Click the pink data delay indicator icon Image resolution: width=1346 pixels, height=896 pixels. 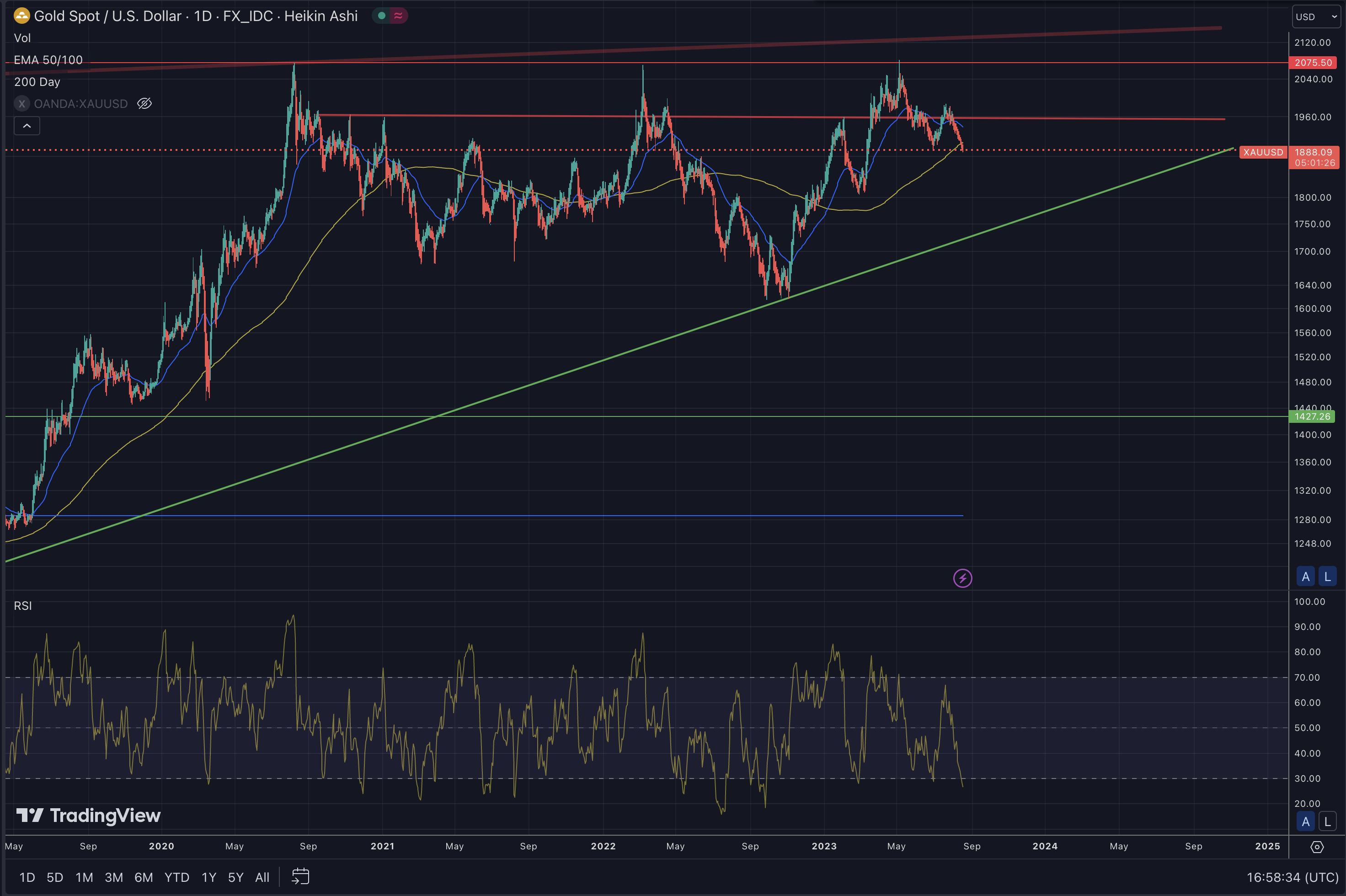pyautogui.click(x=398, y=16)
